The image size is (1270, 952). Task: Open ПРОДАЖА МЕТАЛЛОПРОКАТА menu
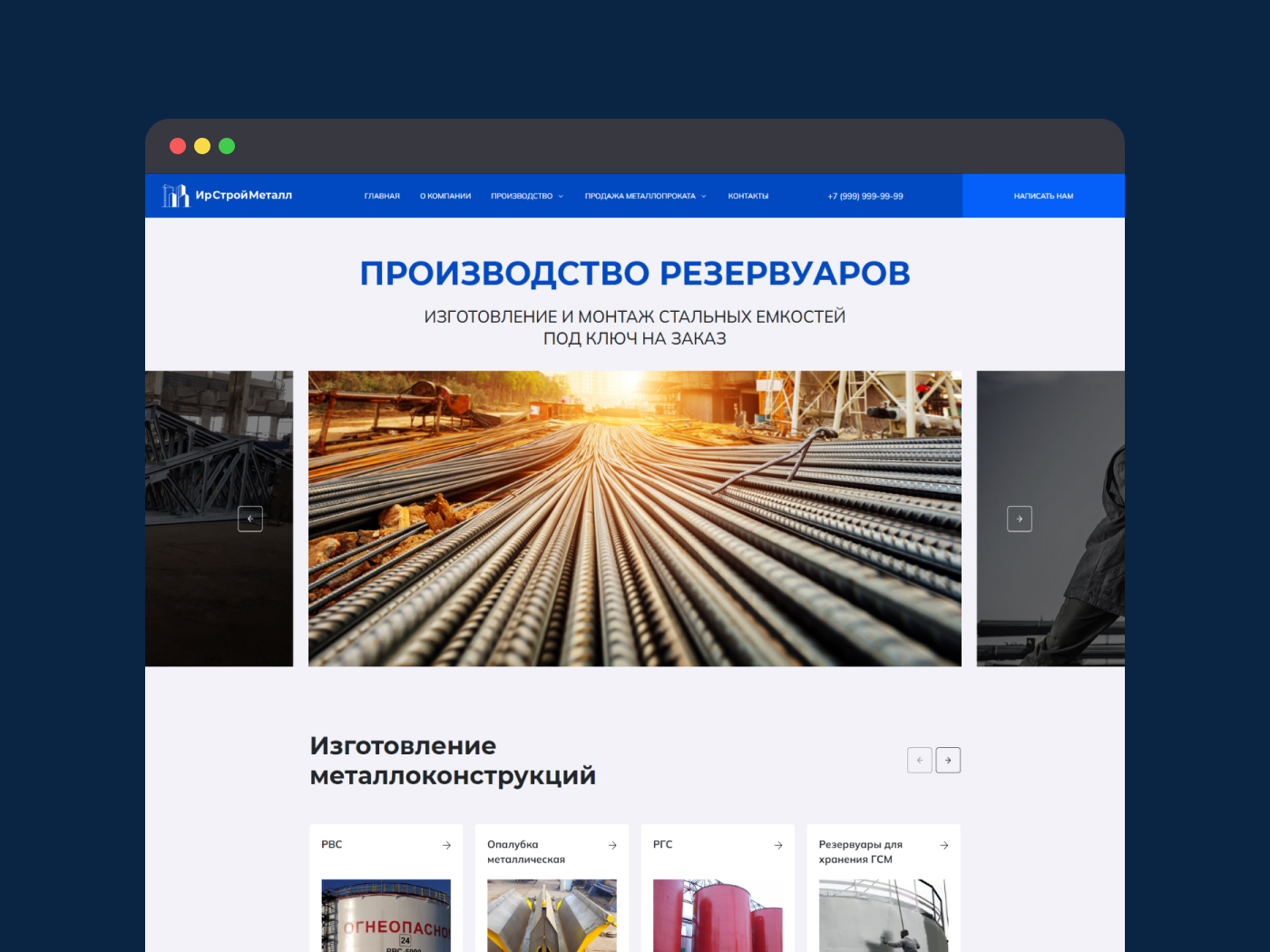tap(640, 196)
